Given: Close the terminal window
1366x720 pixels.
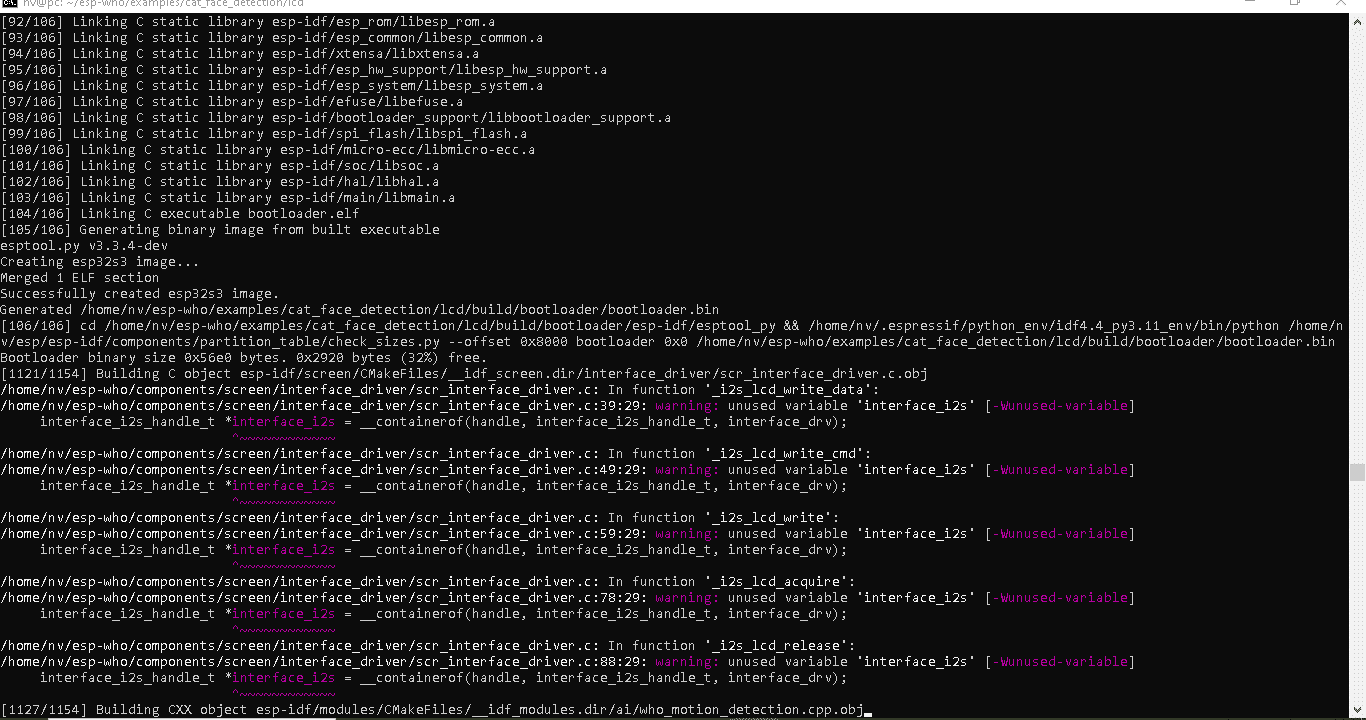Looking at the screenshot, I should 1341,4.
